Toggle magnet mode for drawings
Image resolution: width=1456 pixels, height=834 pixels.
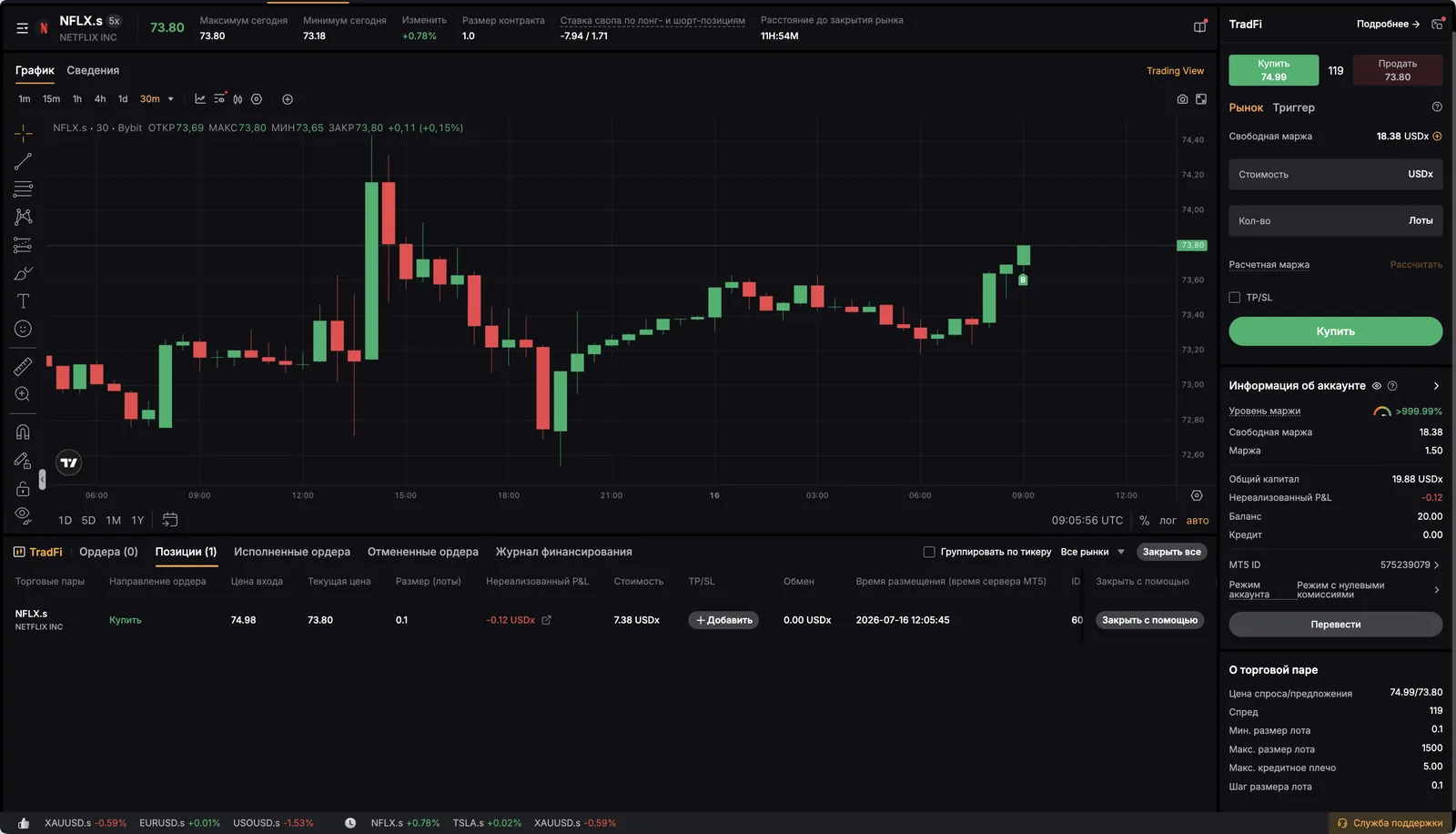click(23, 432)
